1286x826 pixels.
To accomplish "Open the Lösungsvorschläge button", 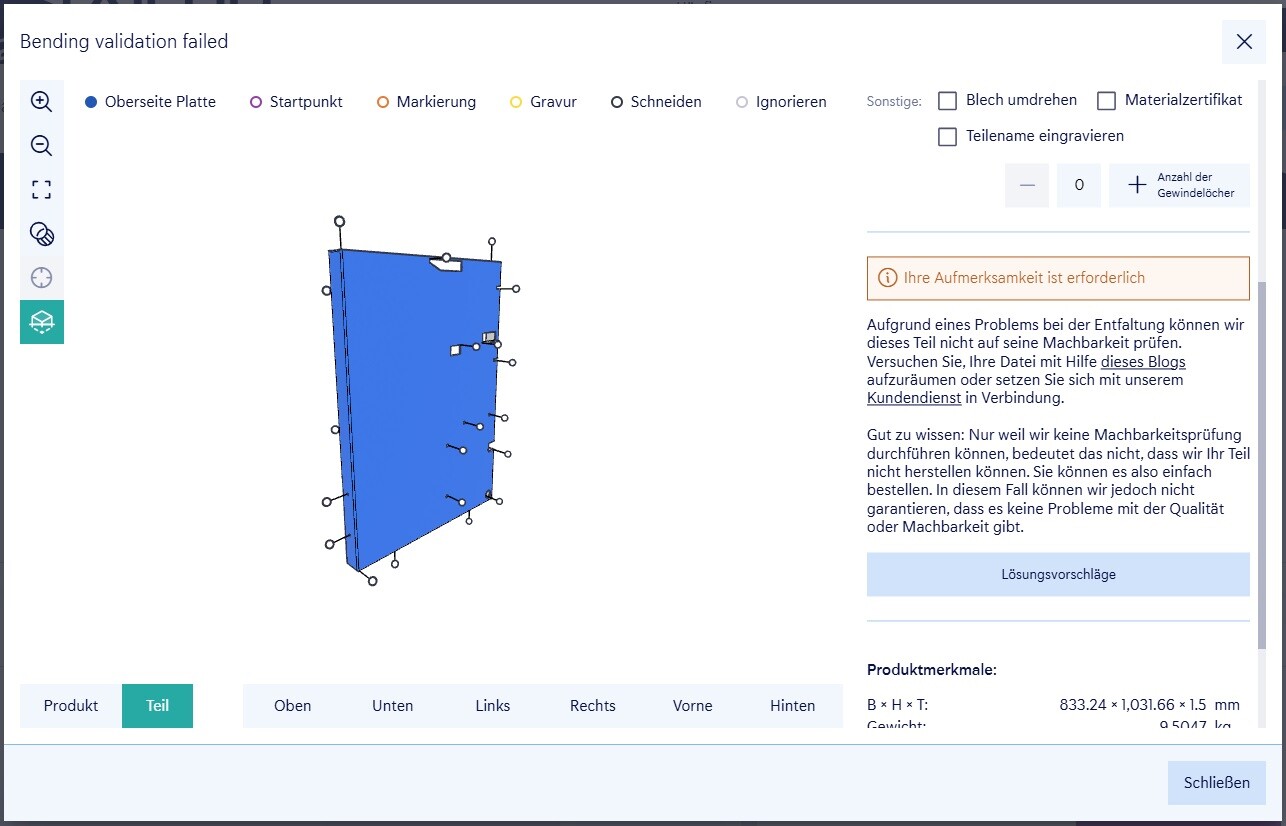I will click(1058, 575).
